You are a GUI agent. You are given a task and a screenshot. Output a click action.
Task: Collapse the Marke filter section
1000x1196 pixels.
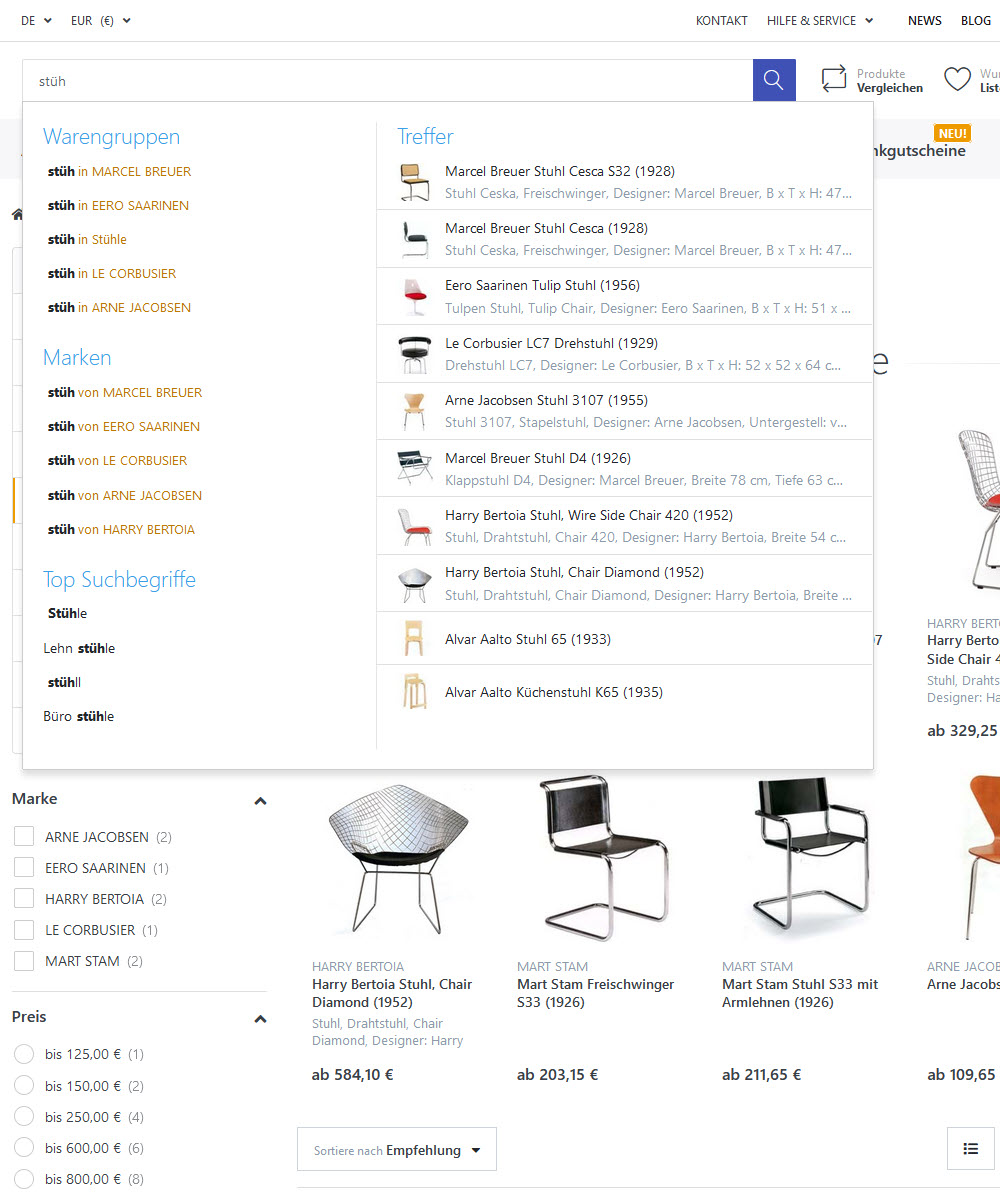(260, 801)
